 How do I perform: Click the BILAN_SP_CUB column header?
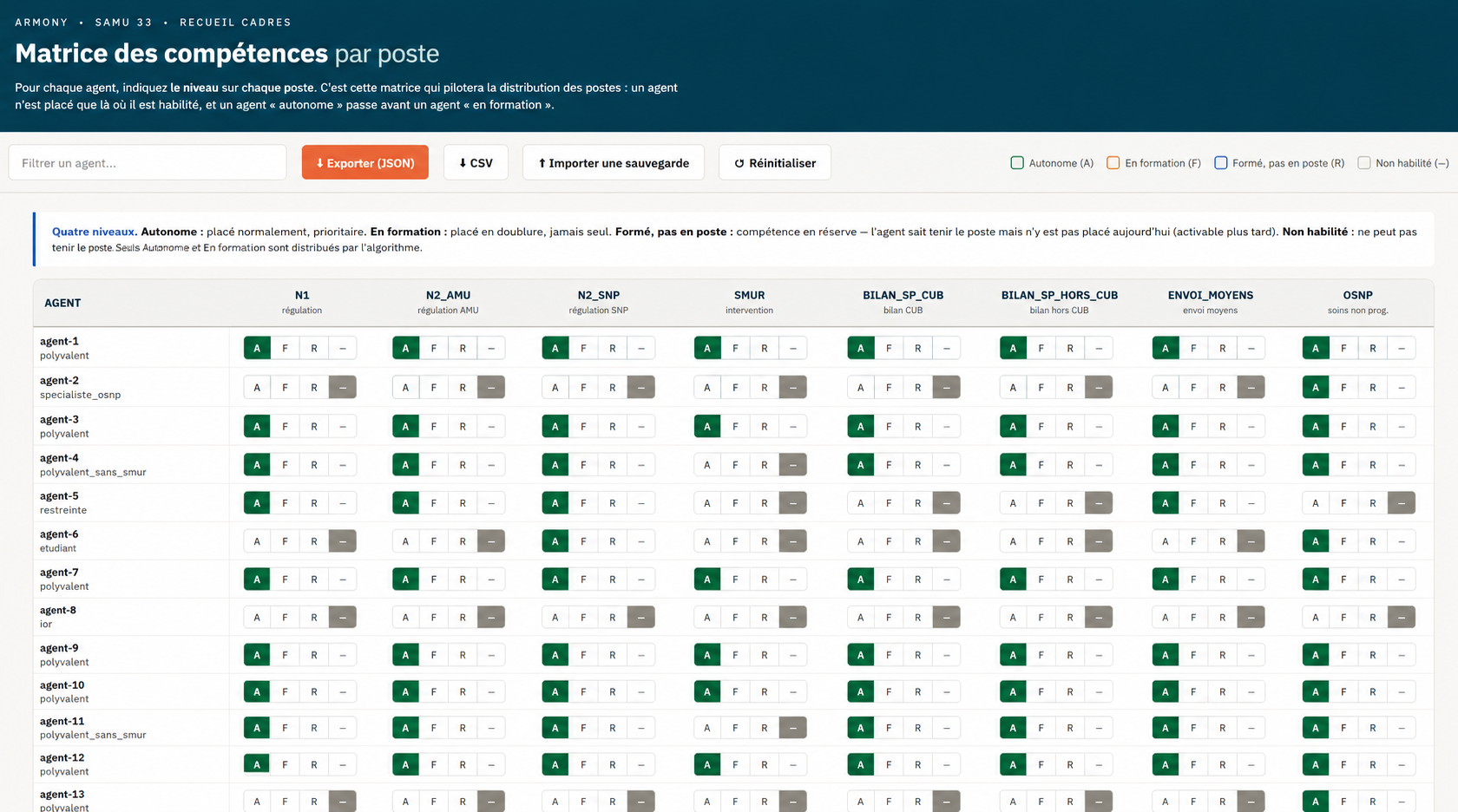(903, 302)
